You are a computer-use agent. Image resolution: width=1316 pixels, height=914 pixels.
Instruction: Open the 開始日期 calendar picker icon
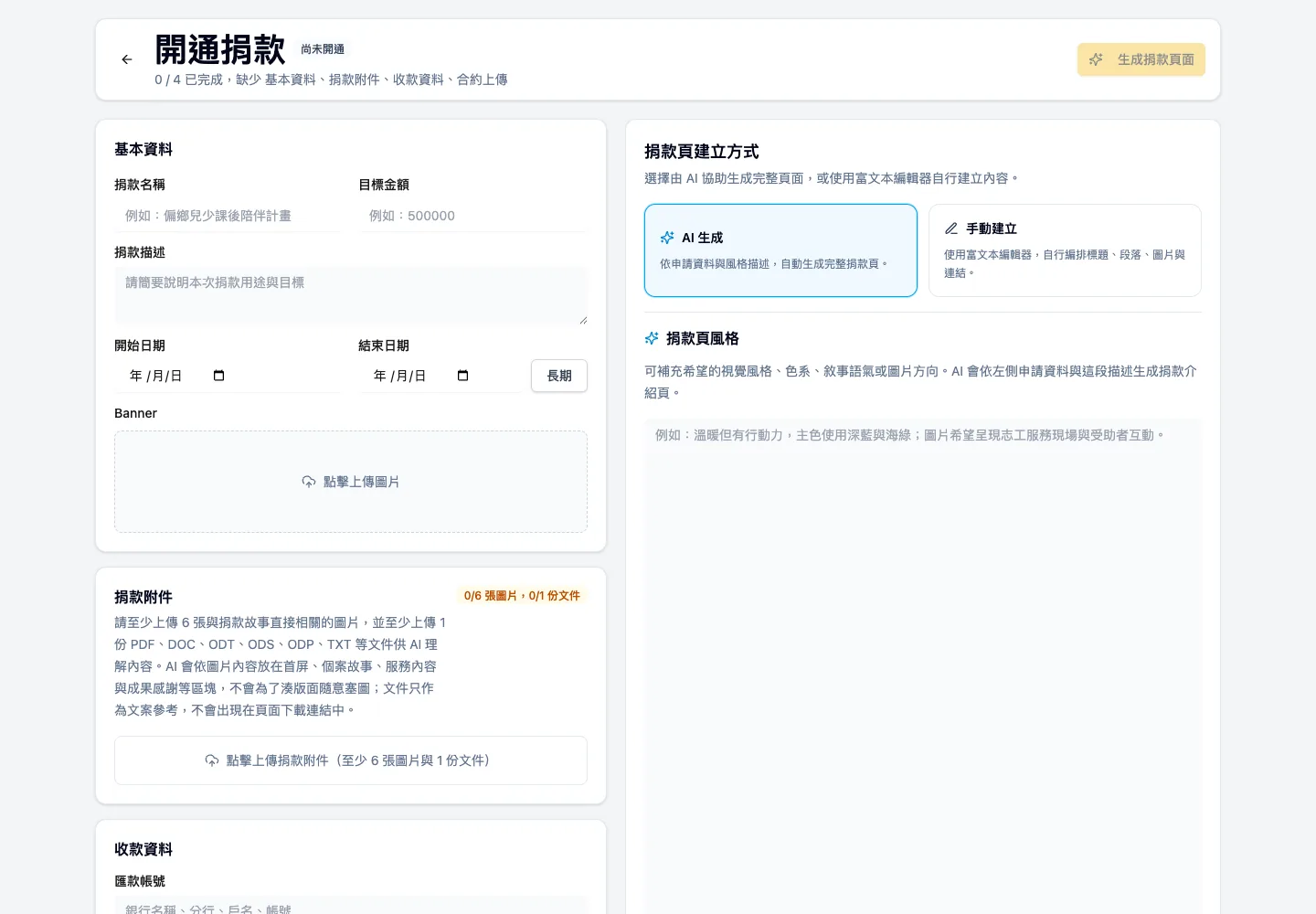pos(218,376)
